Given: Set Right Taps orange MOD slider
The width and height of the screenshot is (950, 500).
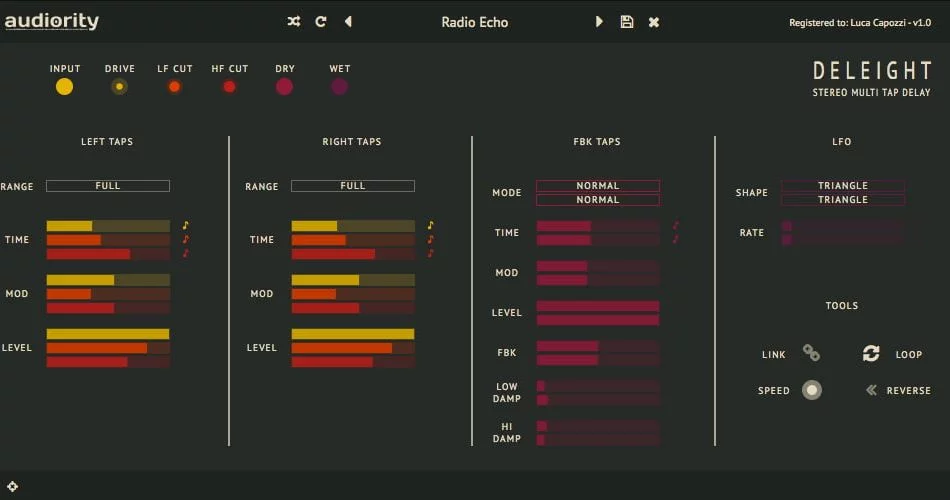Looking at the screenshot, I should 353,294.
